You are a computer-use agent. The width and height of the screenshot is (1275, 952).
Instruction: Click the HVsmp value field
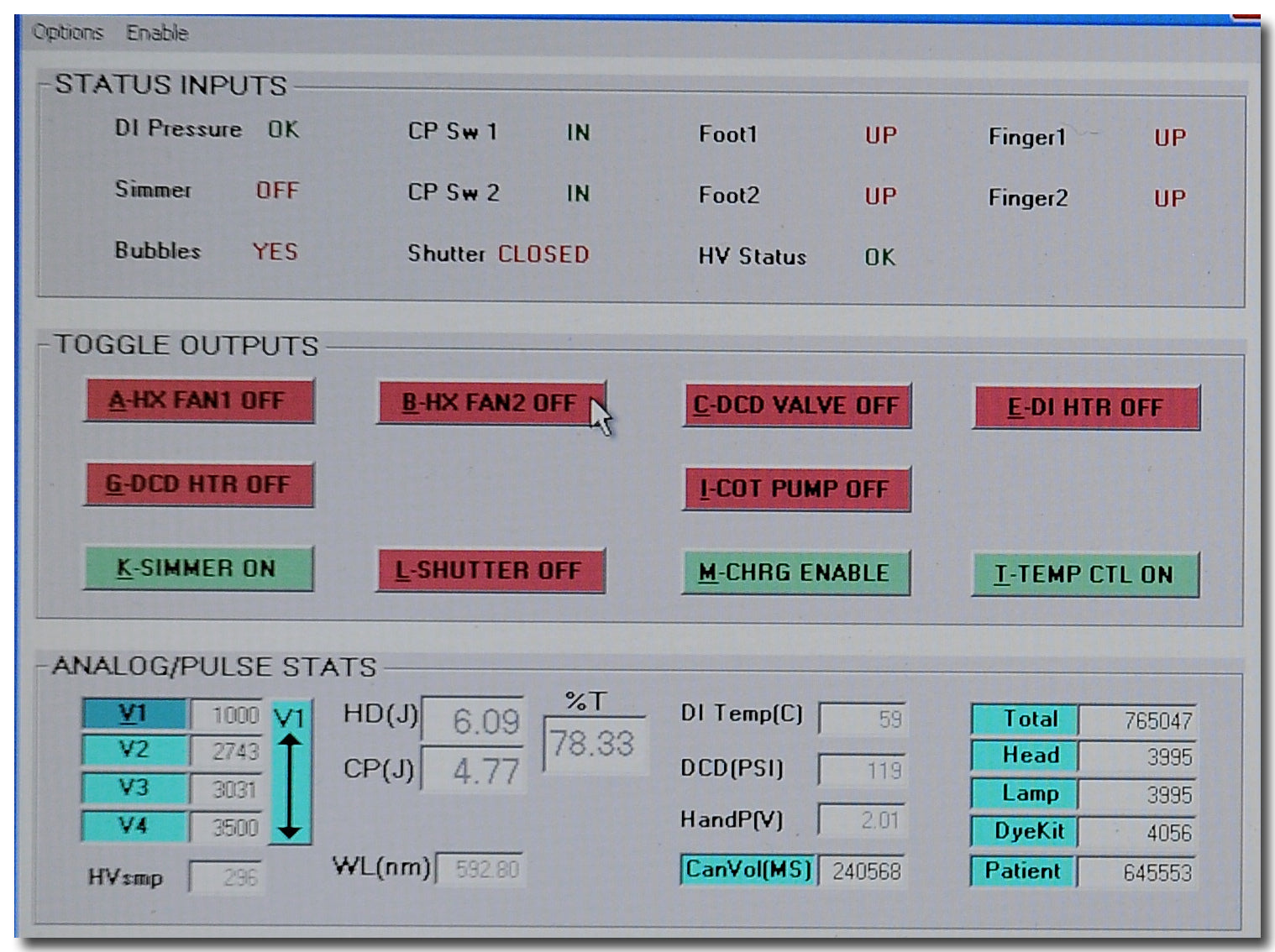pyautogui.click(x=227, y=877)
